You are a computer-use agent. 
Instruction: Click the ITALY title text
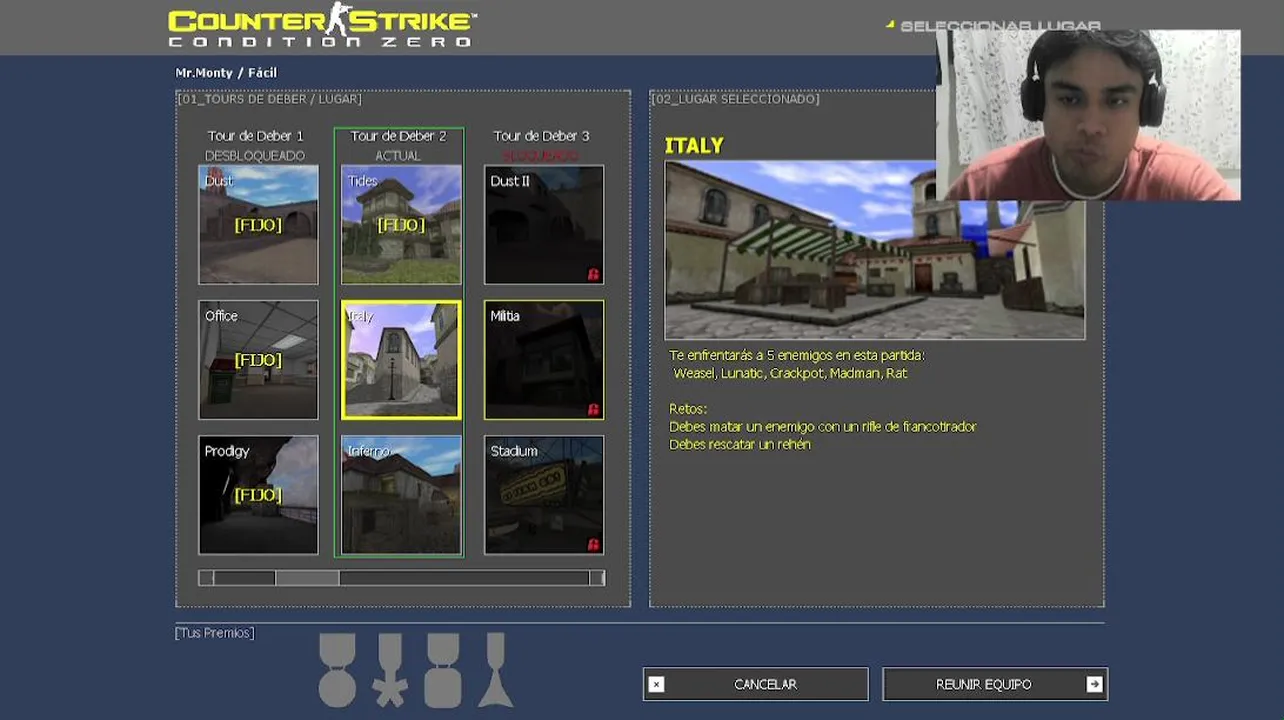click(694, 146)
